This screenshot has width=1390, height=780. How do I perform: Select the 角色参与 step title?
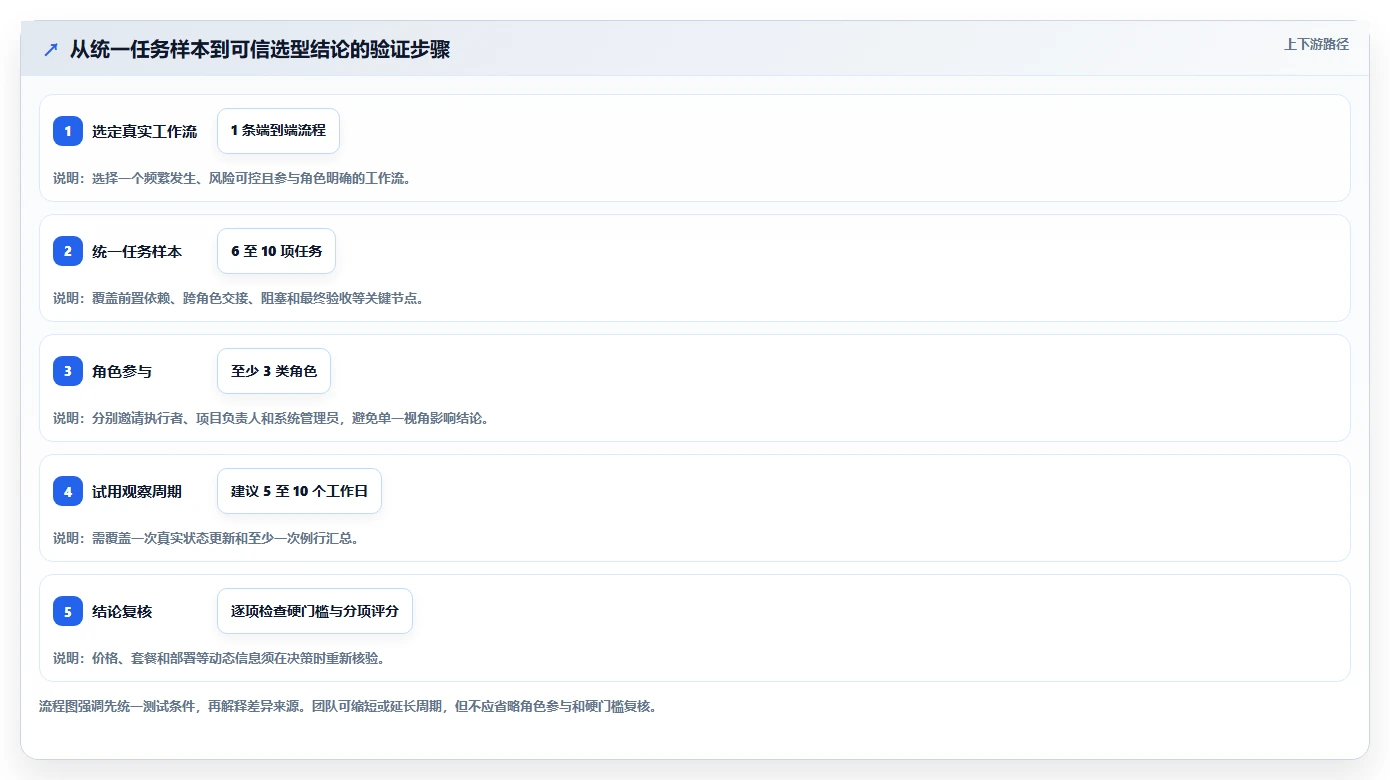click(122, 371)
